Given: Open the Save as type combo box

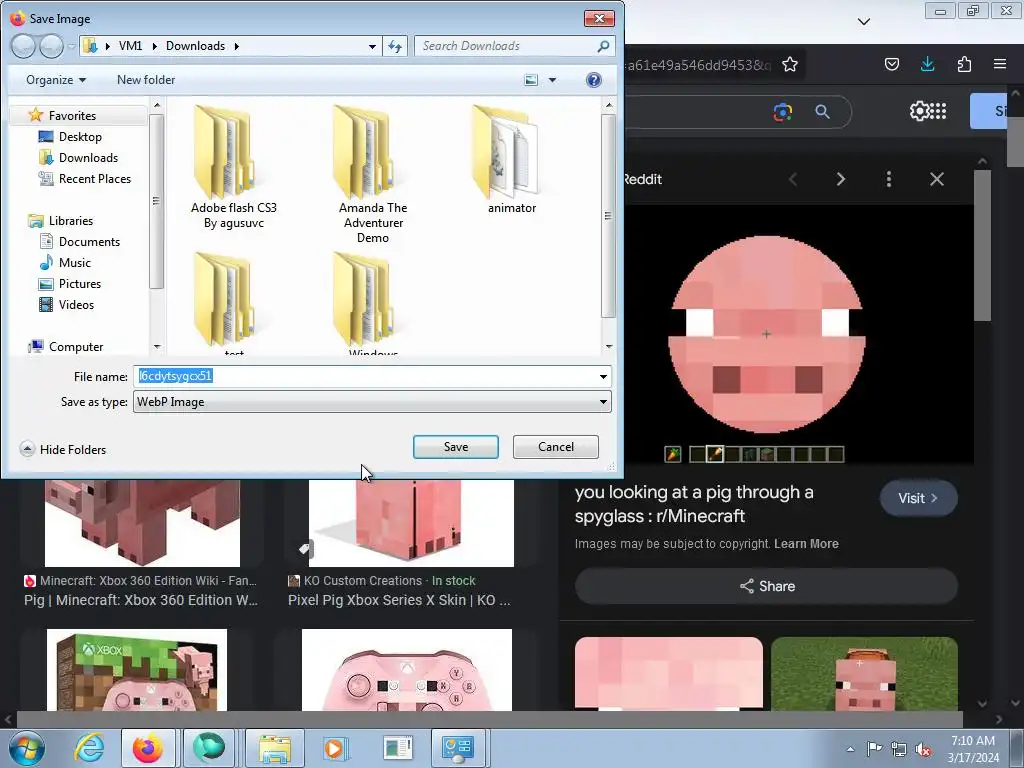Looking at the screenshot, I should (372, 402).
